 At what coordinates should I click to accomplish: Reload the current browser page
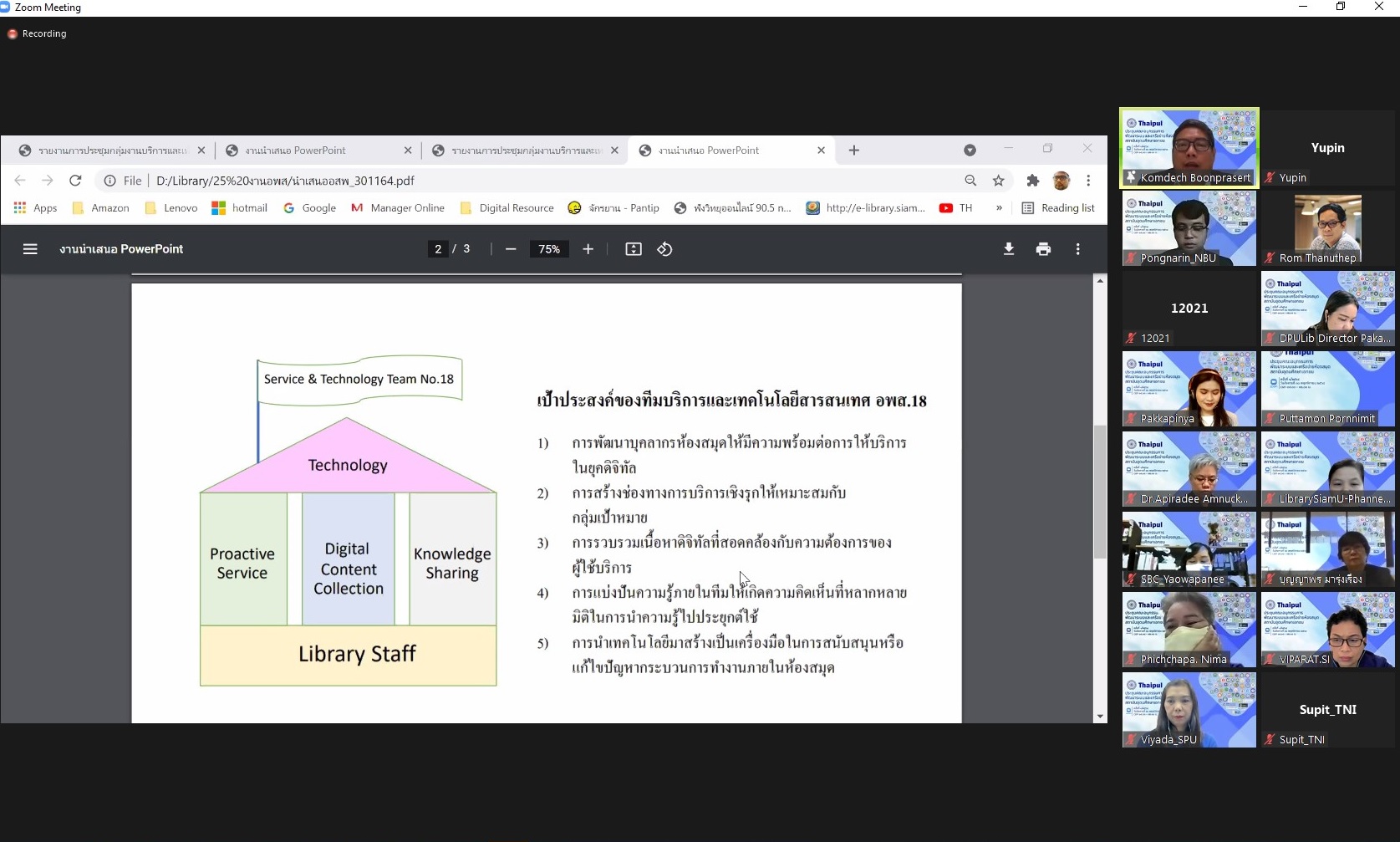point(75,181)
